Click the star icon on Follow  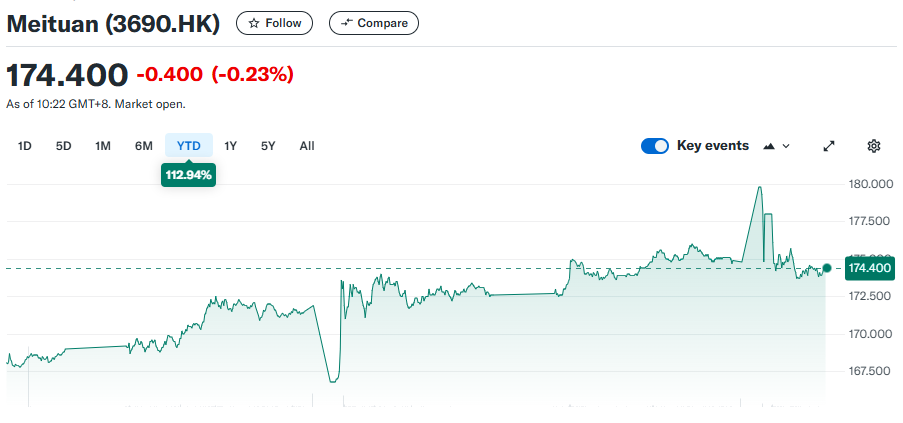click(254, 23)
